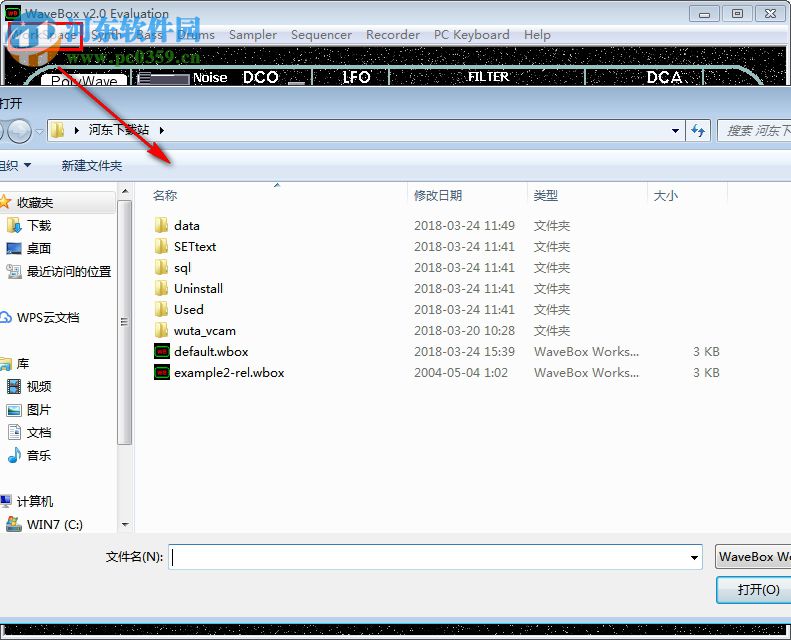Click 新建文件夹 button
Image resolution: width=791 pixels, height=640 pixels.
point(92,165)
